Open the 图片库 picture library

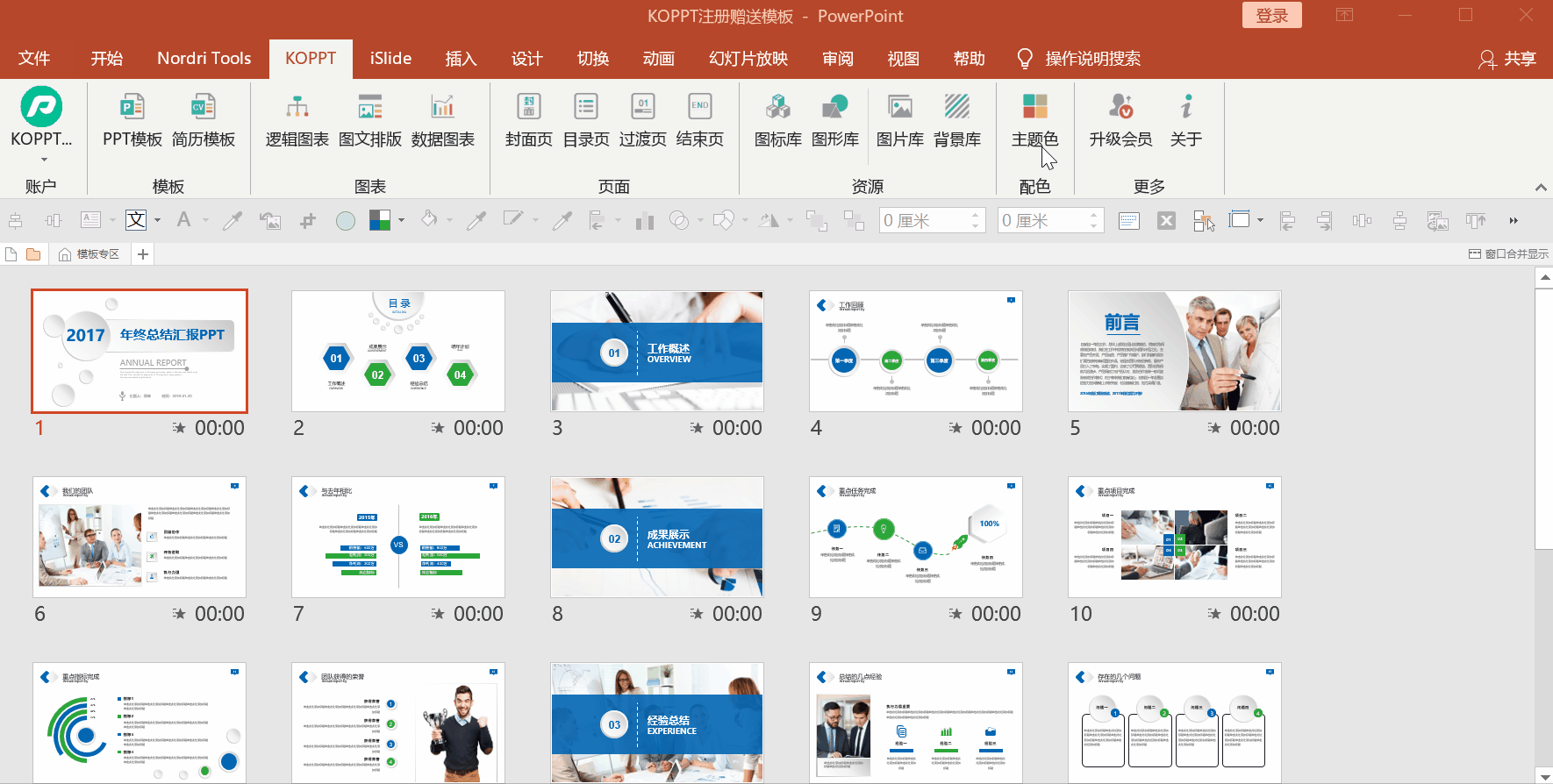(900, 120)
